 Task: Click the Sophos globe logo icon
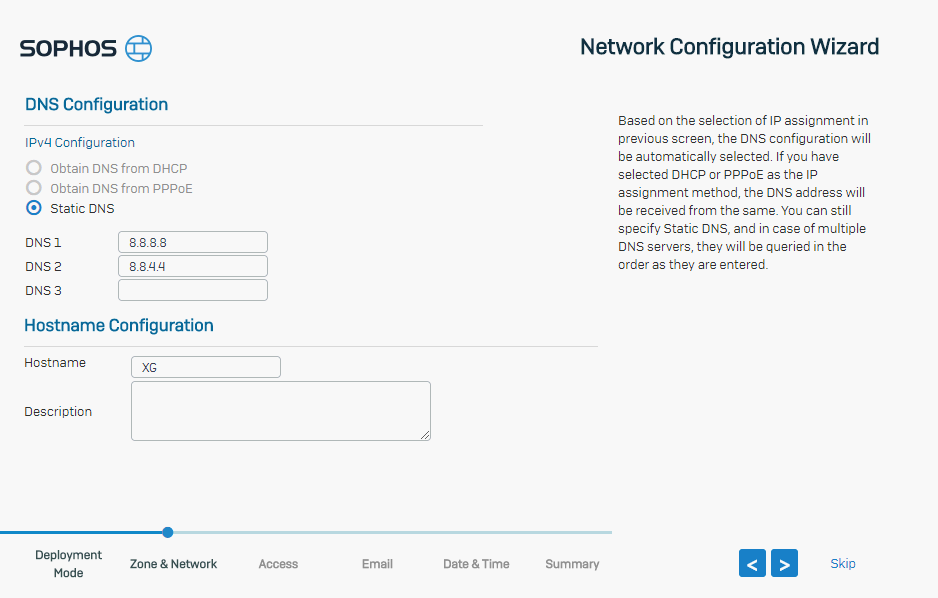click(x=138, y=48)
